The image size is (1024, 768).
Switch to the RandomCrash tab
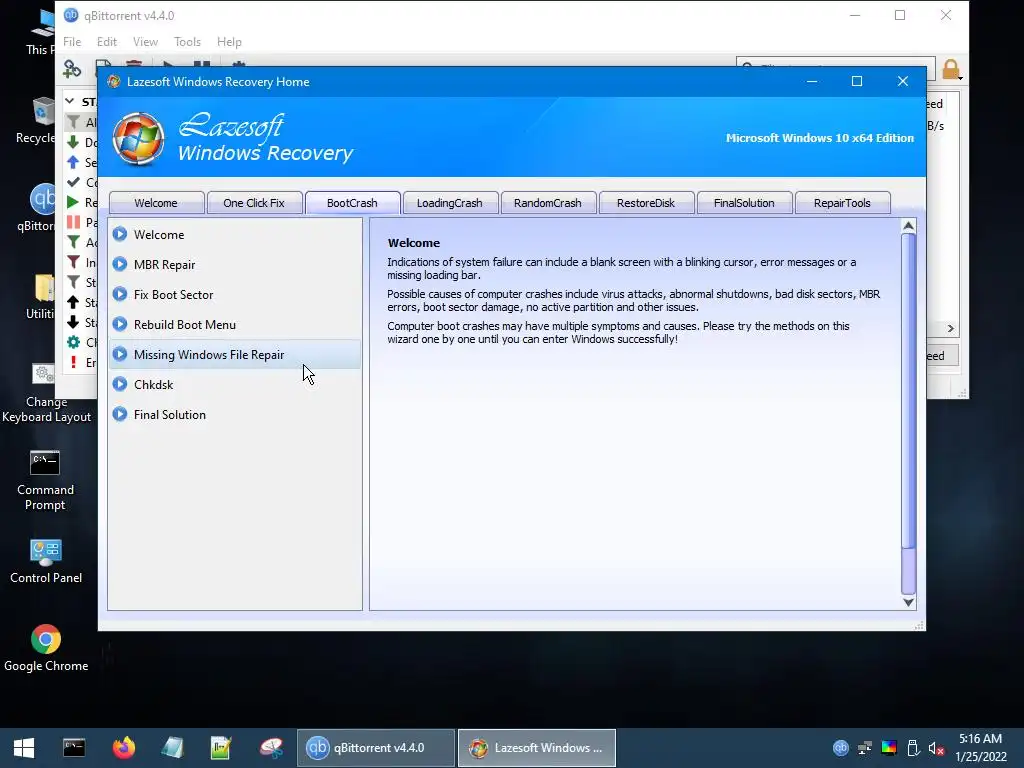(548, 203)
